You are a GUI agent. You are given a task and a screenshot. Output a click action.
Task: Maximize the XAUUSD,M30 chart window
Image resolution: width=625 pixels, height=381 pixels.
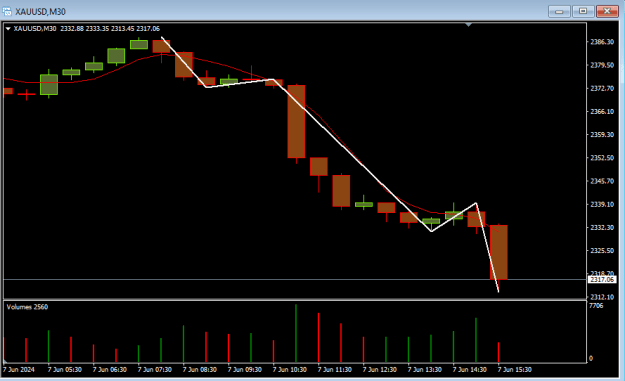coord(583,11)
